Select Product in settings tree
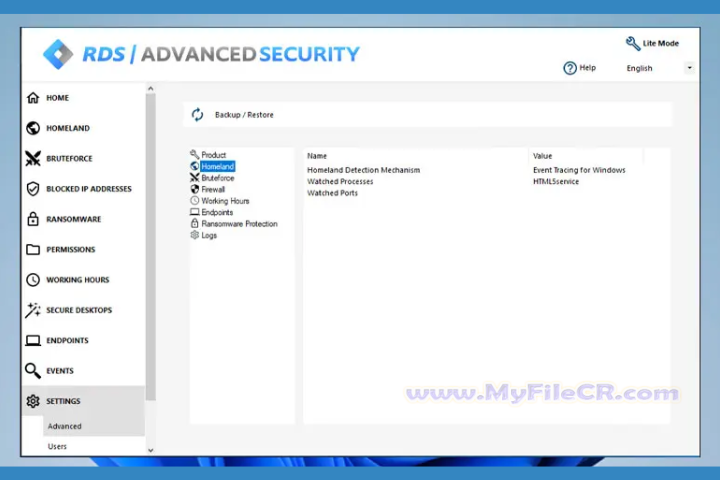The width and height of the screenshot is (720, 480). pos(214,155)
